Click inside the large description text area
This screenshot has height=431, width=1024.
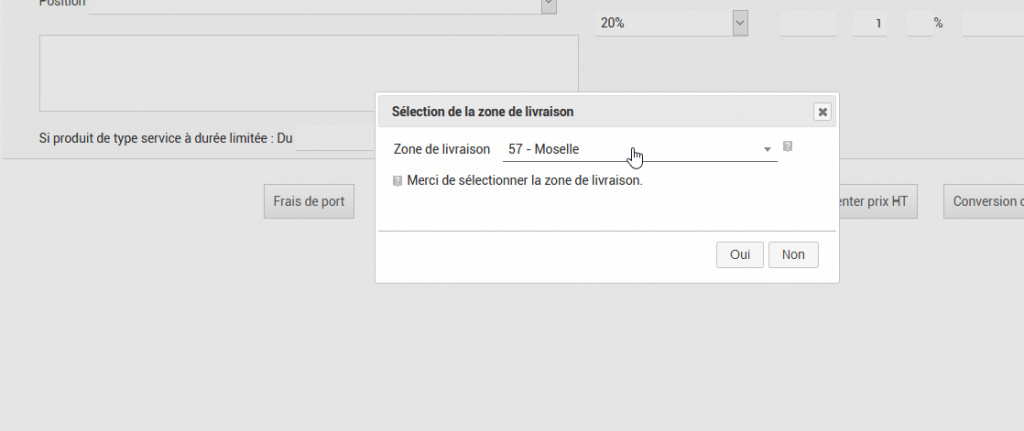coord(308,73)
